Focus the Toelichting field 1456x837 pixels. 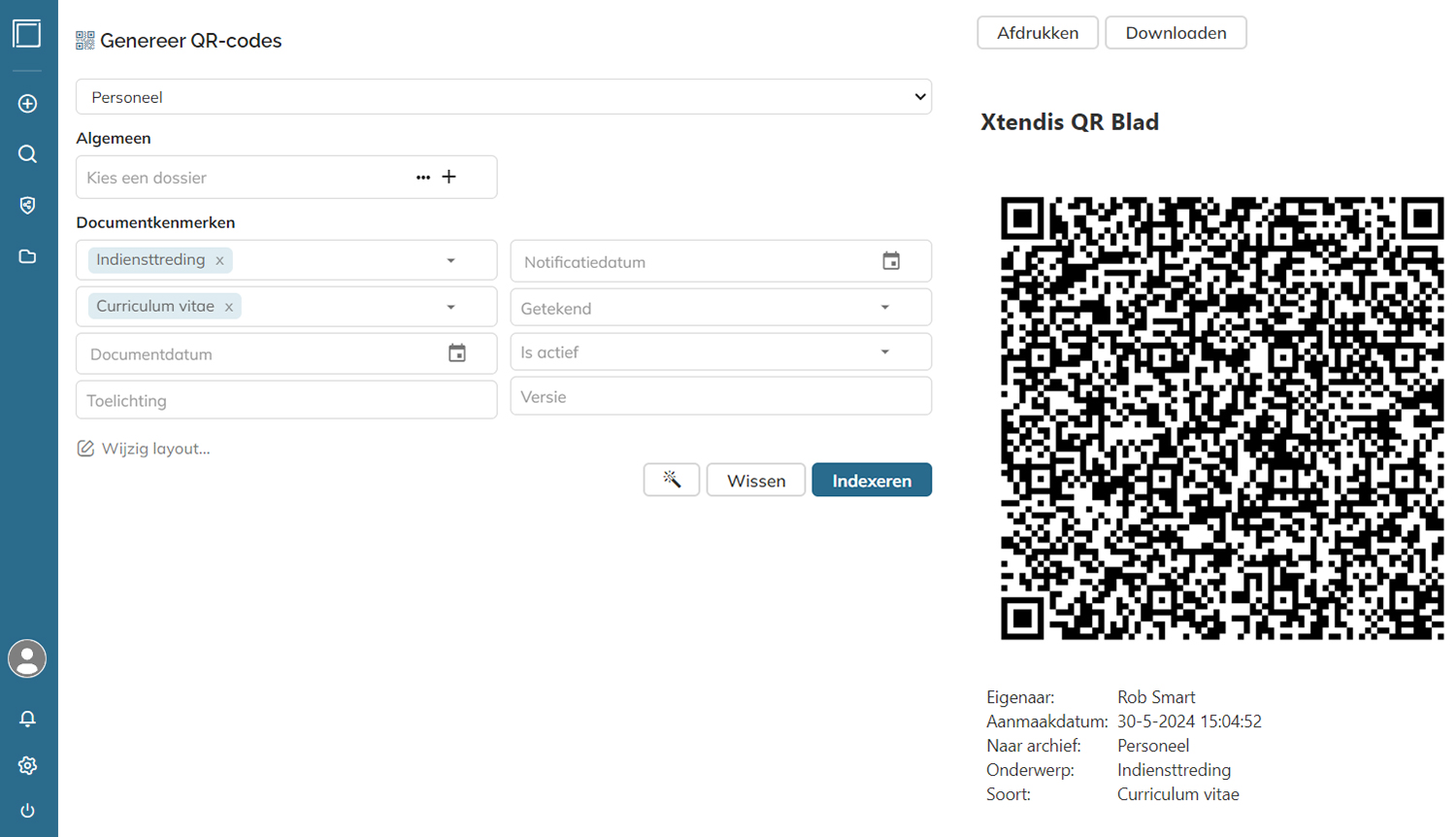click(286, 400)
